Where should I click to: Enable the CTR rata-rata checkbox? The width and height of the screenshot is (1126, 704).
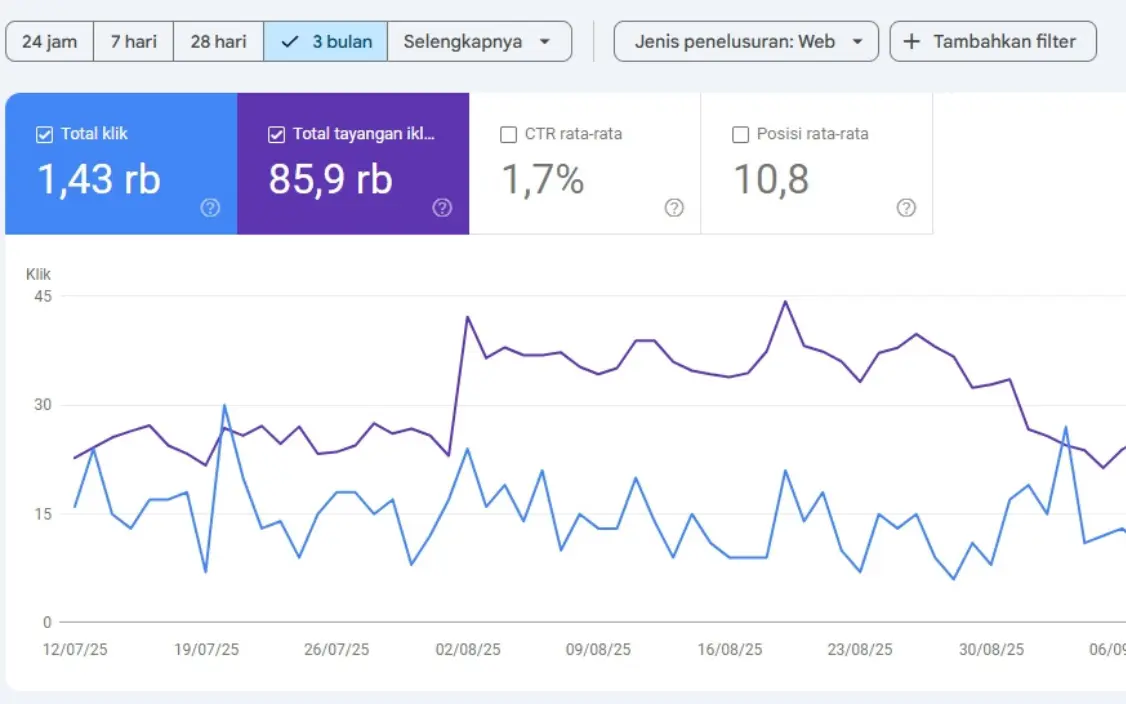coord(508,135)
